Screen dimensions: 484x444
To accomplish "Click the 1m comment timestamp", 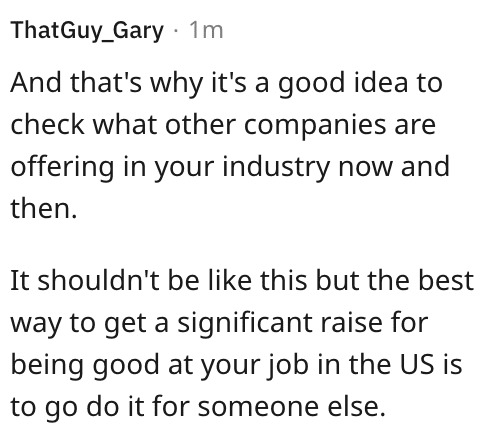I will (x=206, y=30).
